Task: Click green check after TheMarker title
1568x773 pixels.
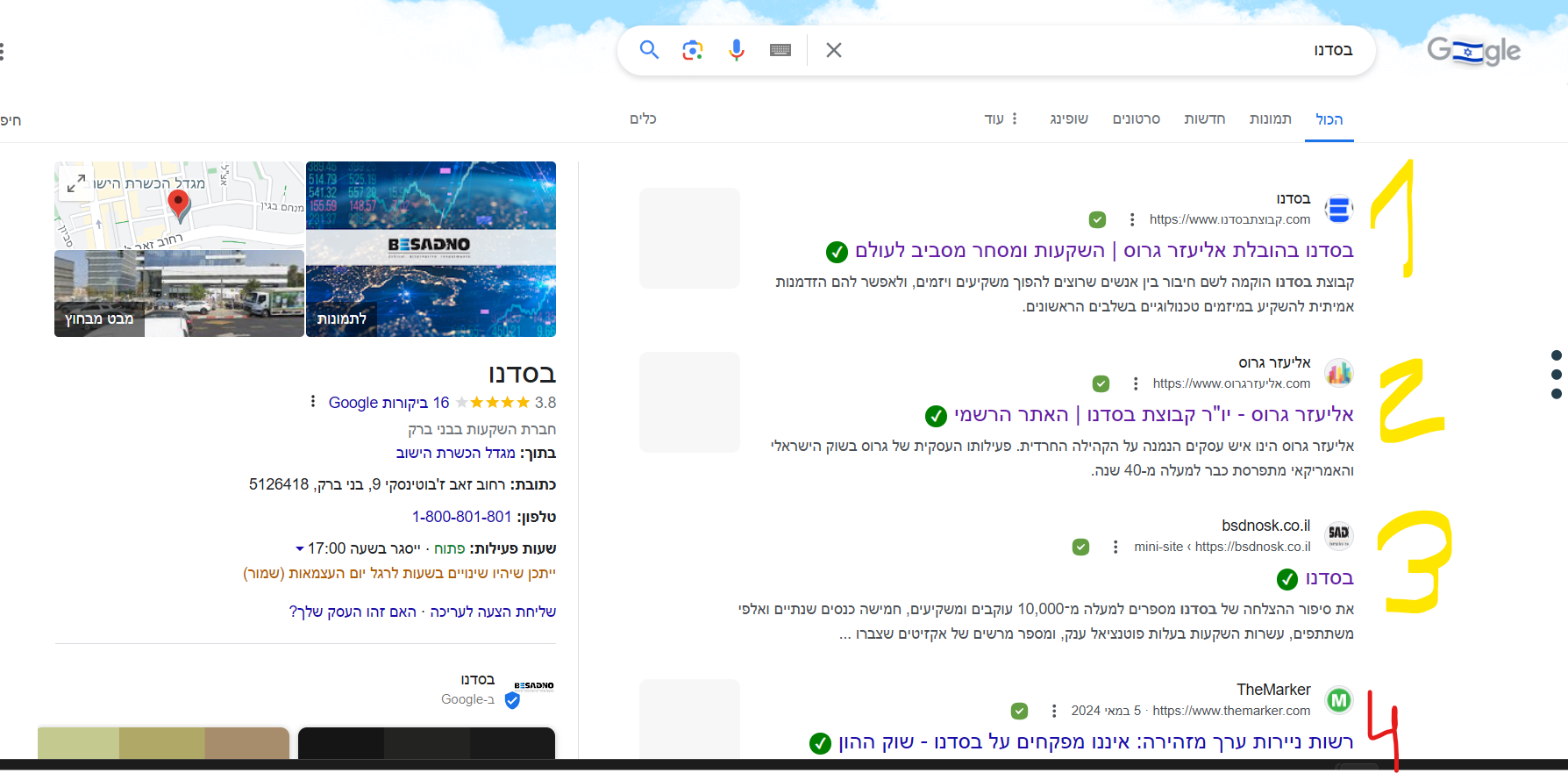Action: [x=820, y=743]
